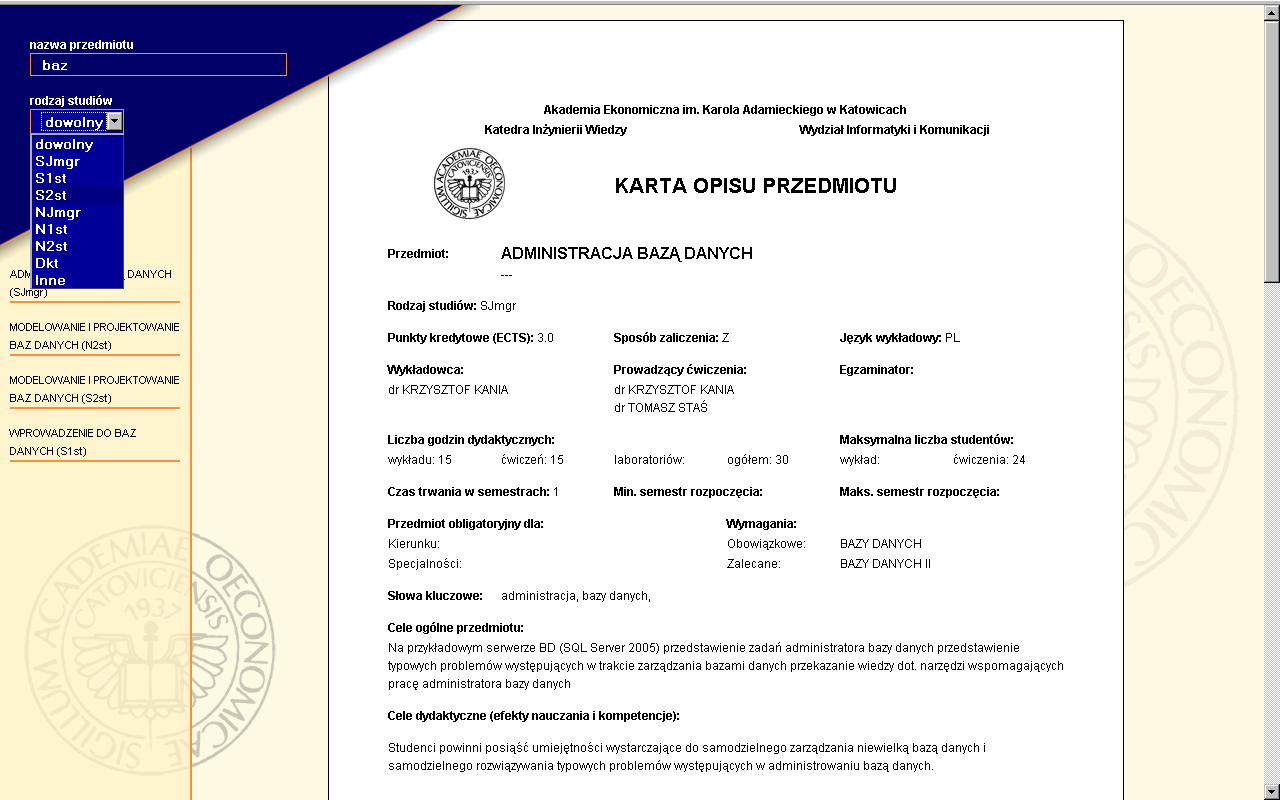
Task: Click 'Sposób zaliczenia:' label
Action: pyautogui.click(x=666, y=338)
